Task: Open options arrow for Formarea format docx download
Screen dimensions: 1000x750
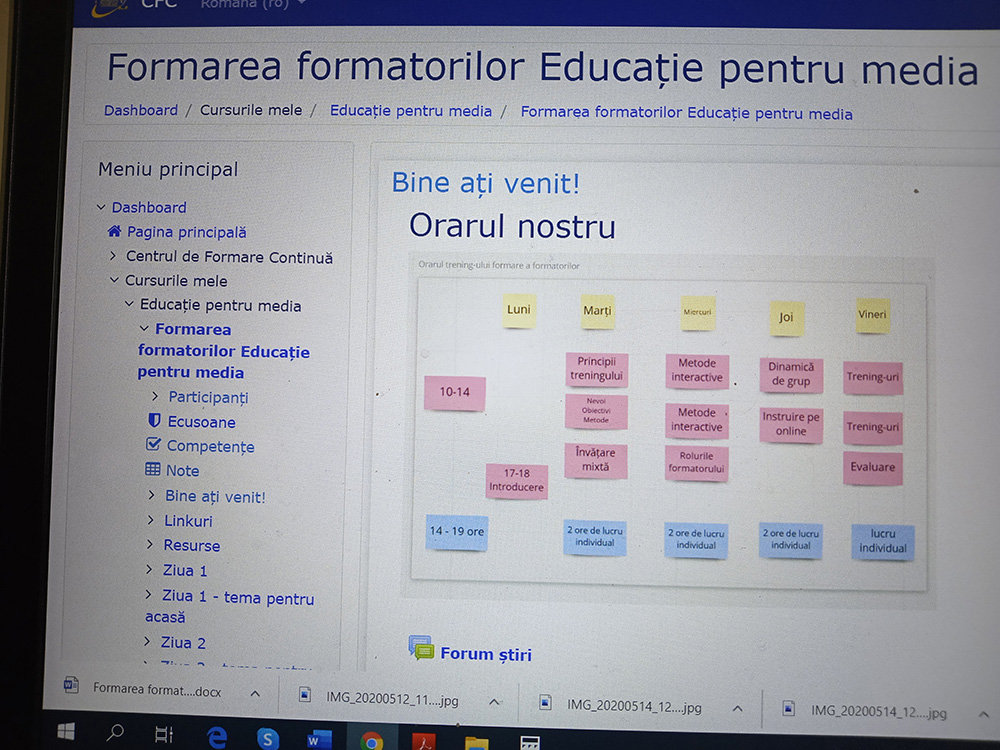Action: (x=254, y=693)
